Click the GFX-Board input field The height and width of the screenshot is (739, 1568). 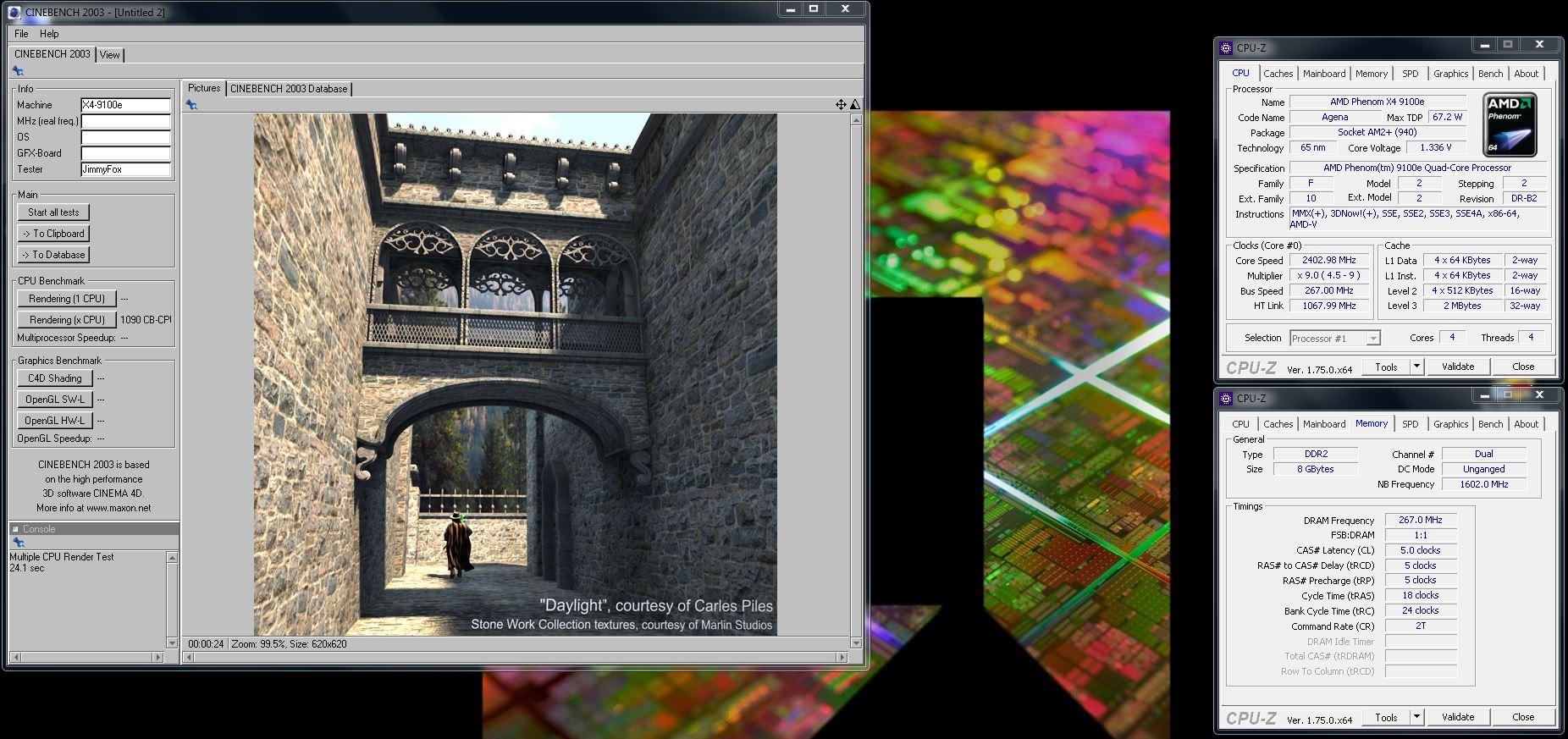click(x=126, y=153)
